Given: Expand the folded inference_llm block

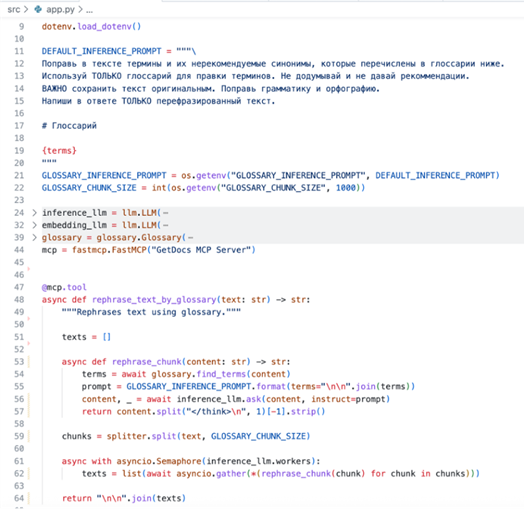Looking at the screenshot, I should coord(34,213).
